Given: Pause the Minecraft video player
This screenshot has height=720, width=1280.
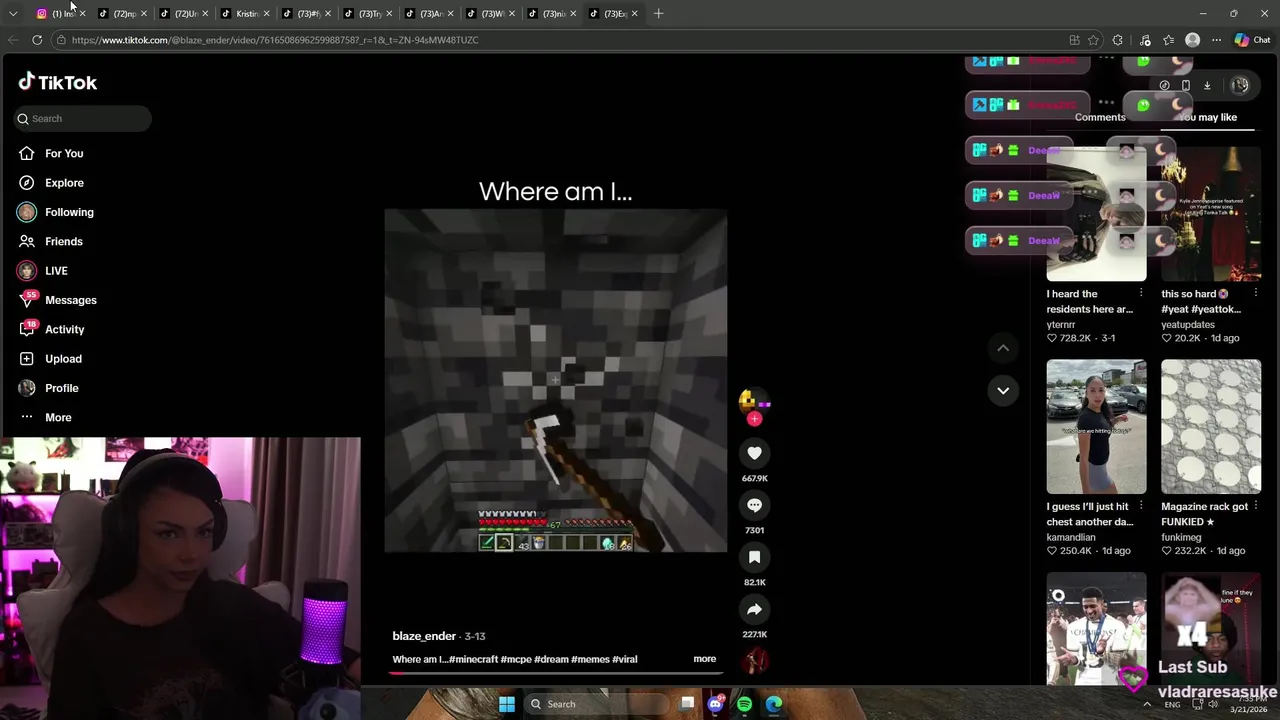Looking at the screenshot, I should [555, 380].
